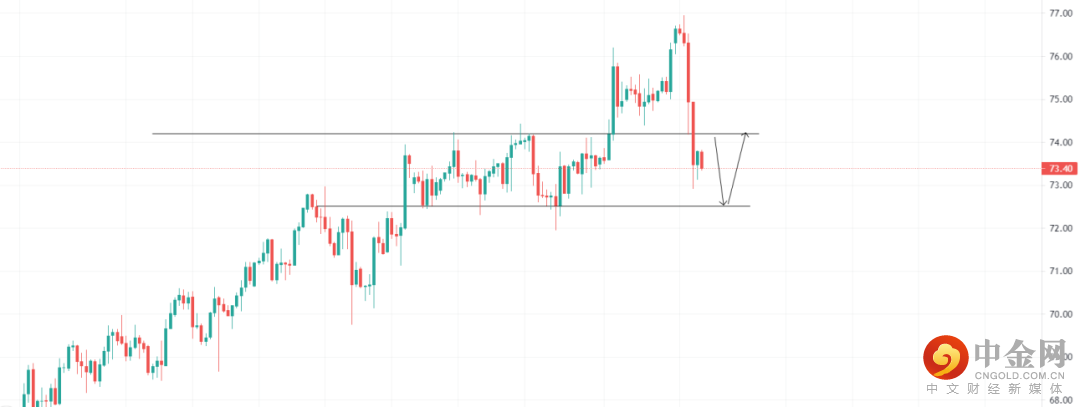Click the 76.00 price axis label
This screenshot has height=407, width=1080.
coord(1060,57)
